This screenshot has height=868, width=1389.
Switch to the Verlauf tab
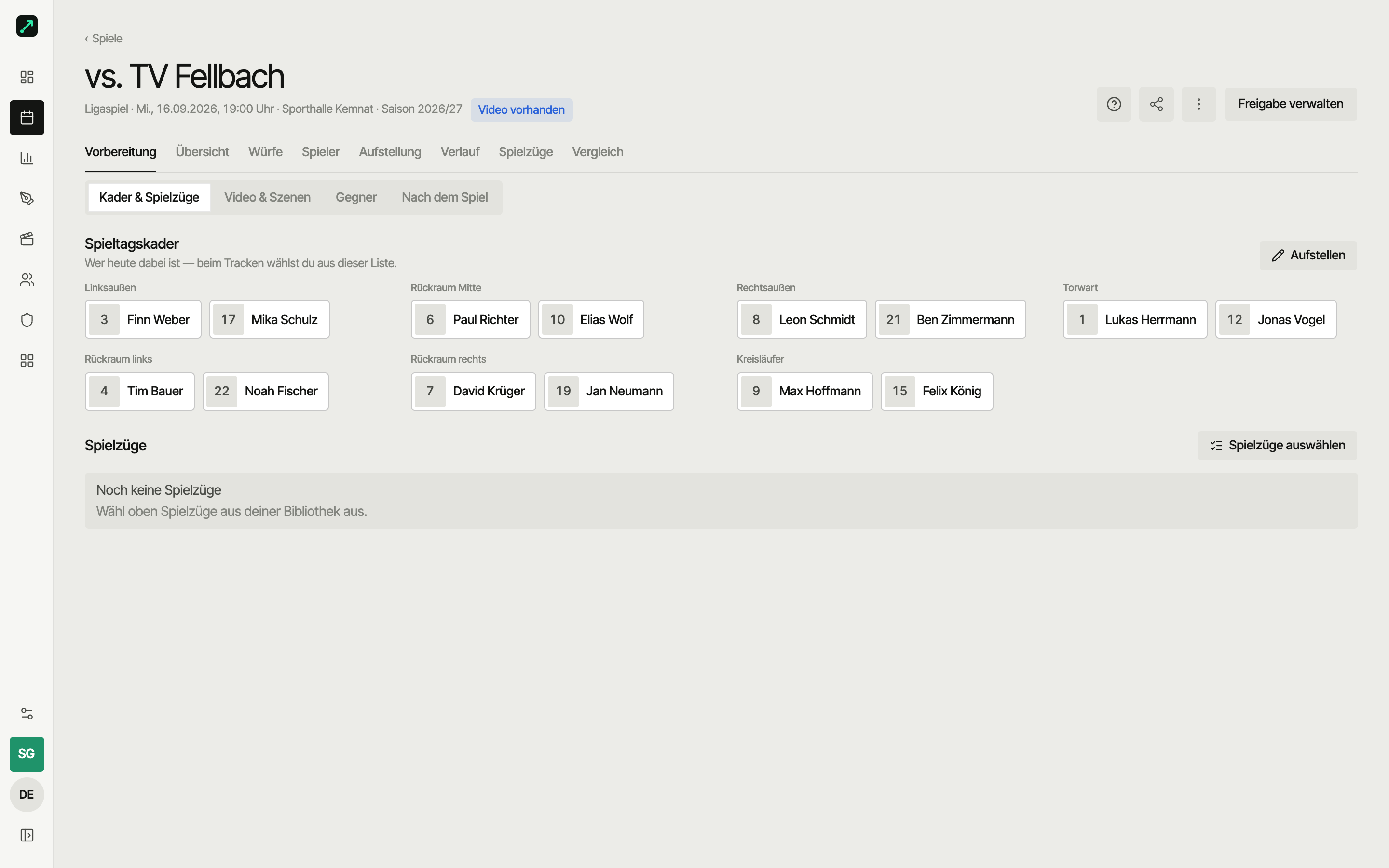coord(460,152)
